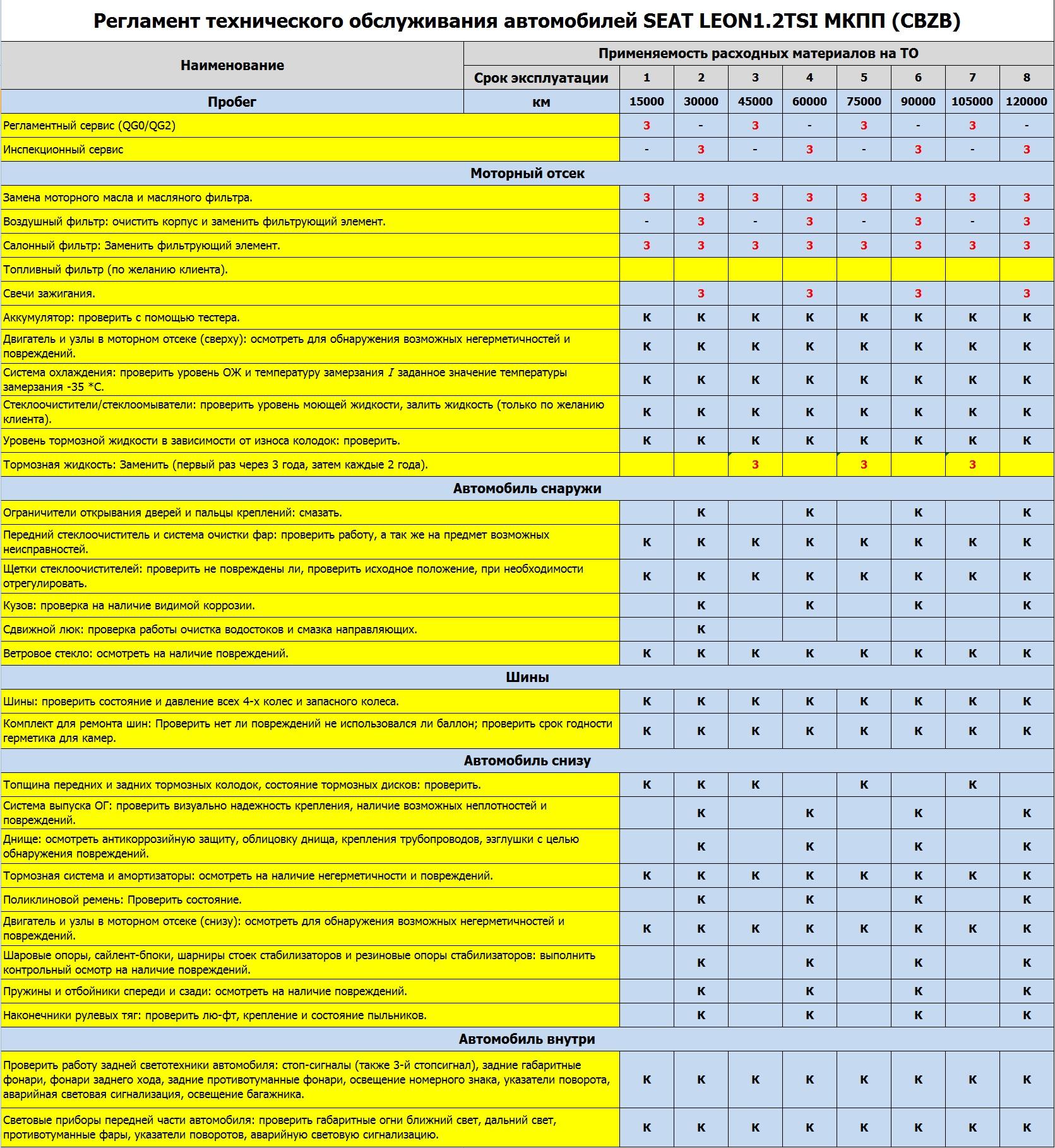Click the К mark for sunroof check at 30000
Viewport: 1055px width, 1148px height.
tap(701, 630)
